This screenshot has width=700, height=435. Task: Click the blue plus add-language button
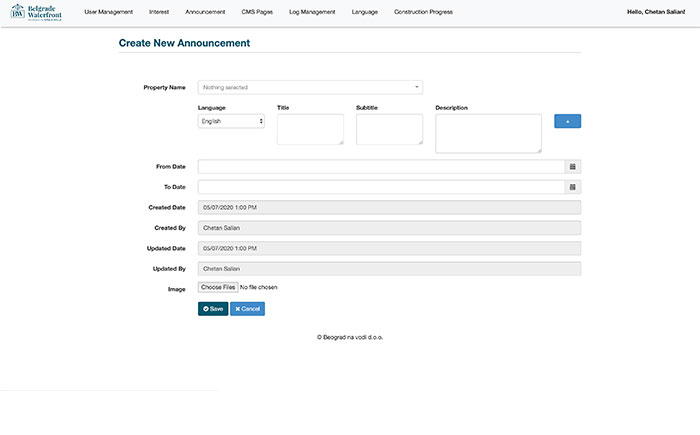(x=567, y=121)
